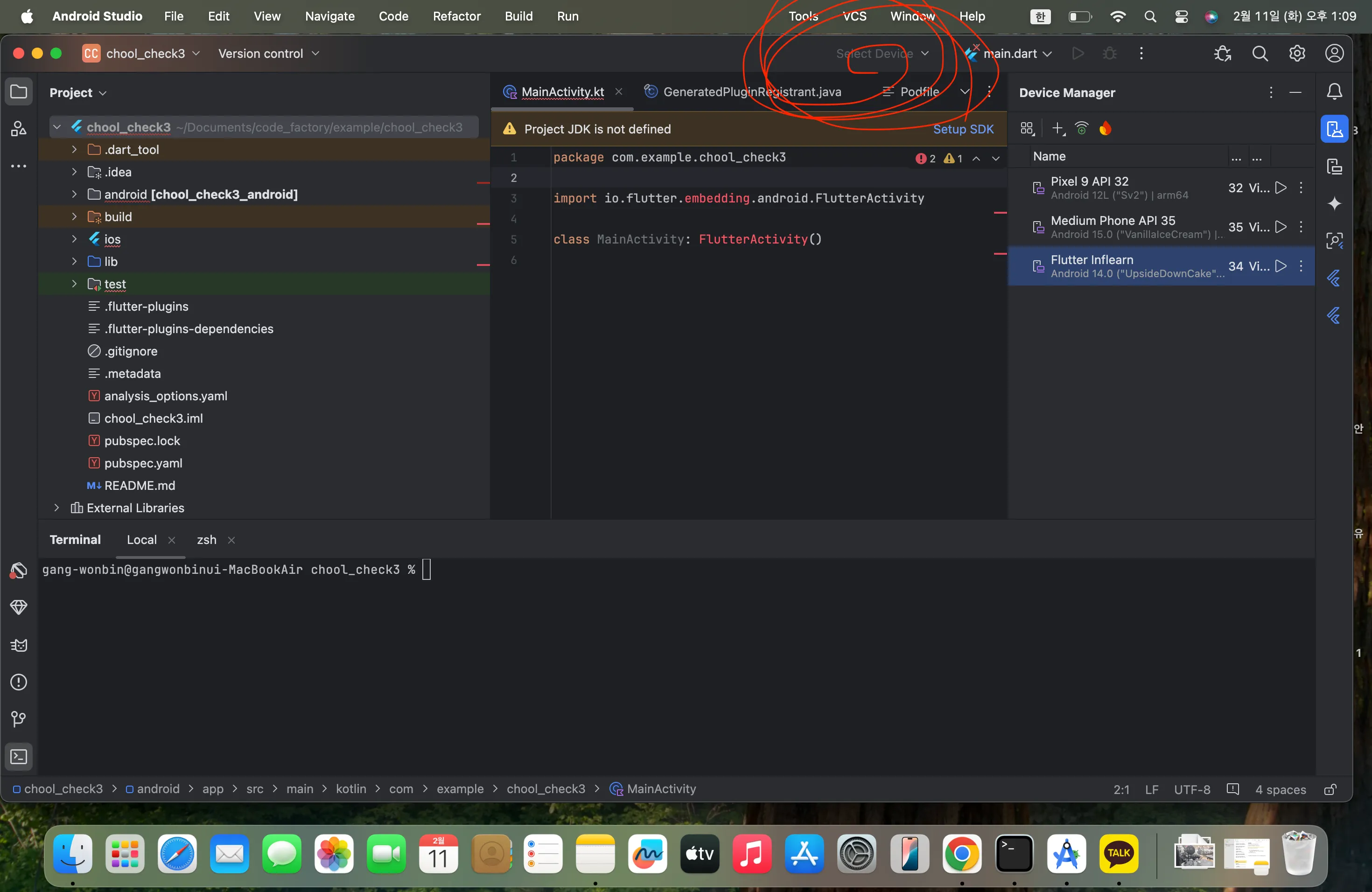Screen dimensions: 1372x892
Task: Start the Pixel 9 API 32 emulator
Action: (1281, 188)
